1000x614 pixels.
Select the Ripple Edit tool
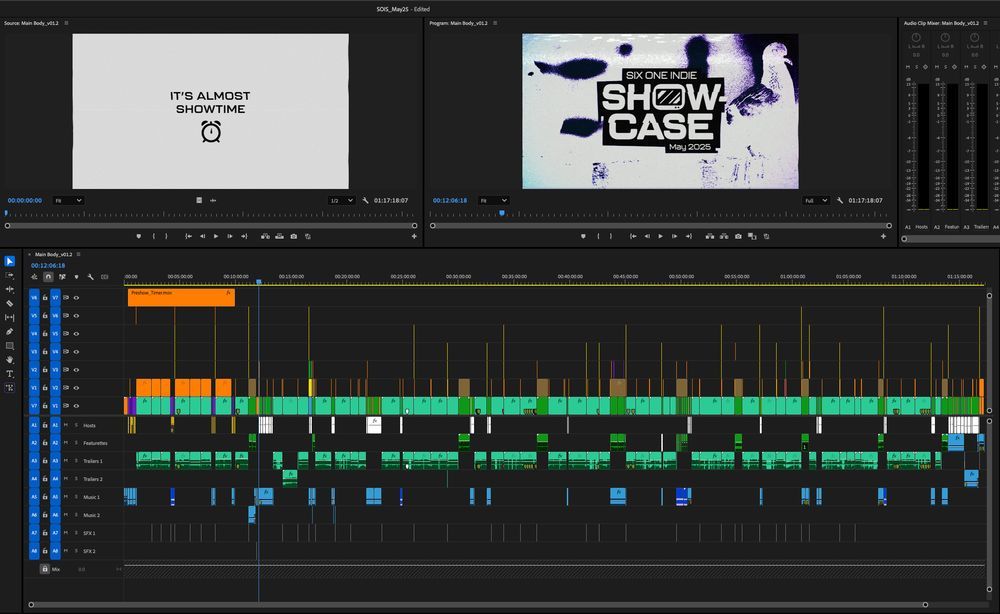(10, 289)
